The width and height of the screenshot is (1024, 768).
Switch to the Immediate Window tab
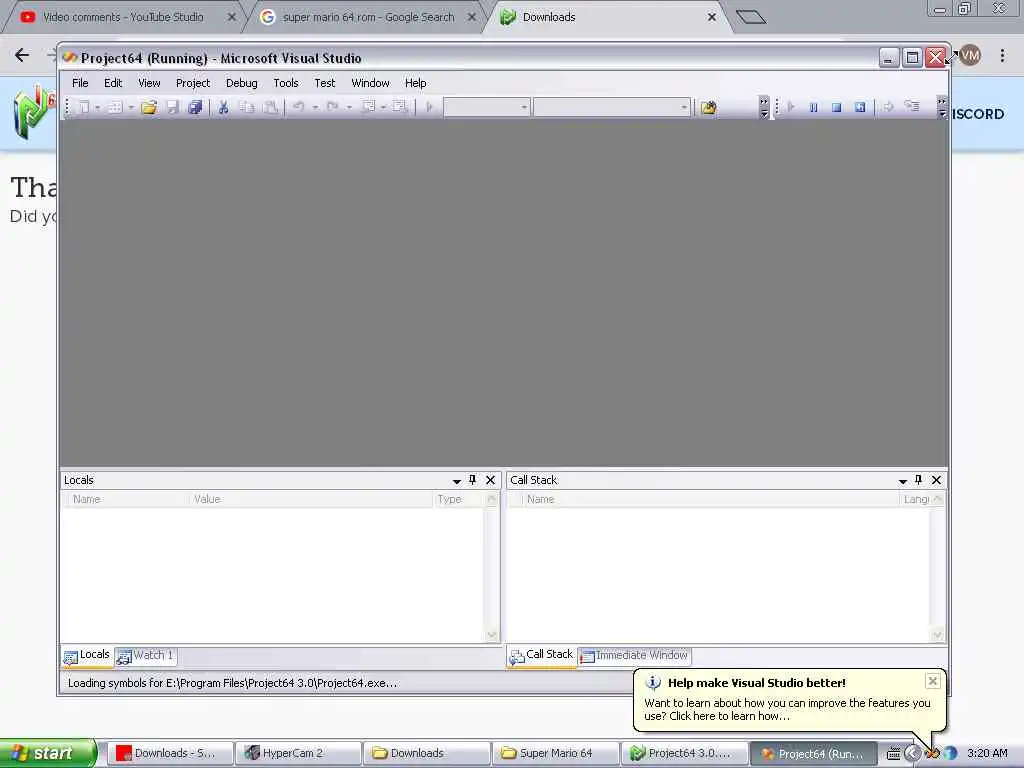[634, 656]
